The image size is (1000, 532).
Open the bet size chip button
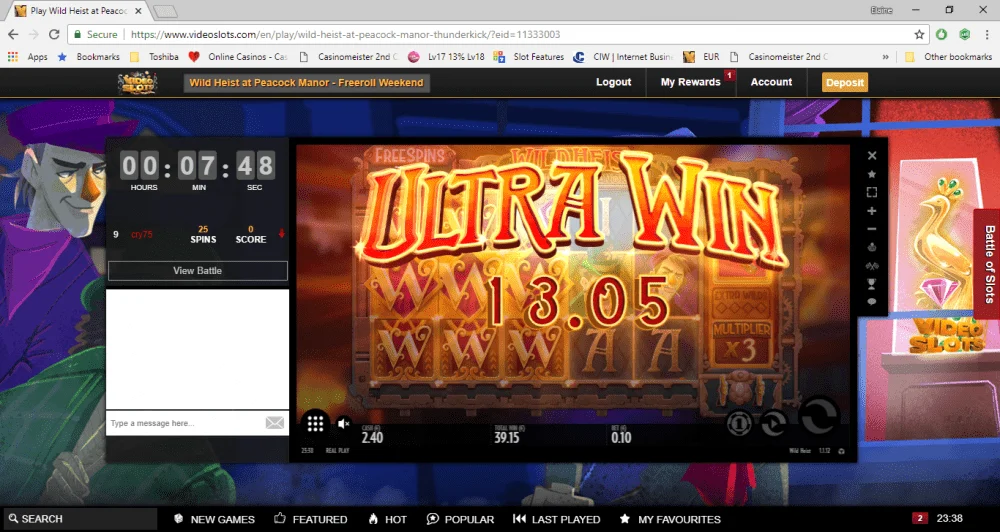[739, 422]
